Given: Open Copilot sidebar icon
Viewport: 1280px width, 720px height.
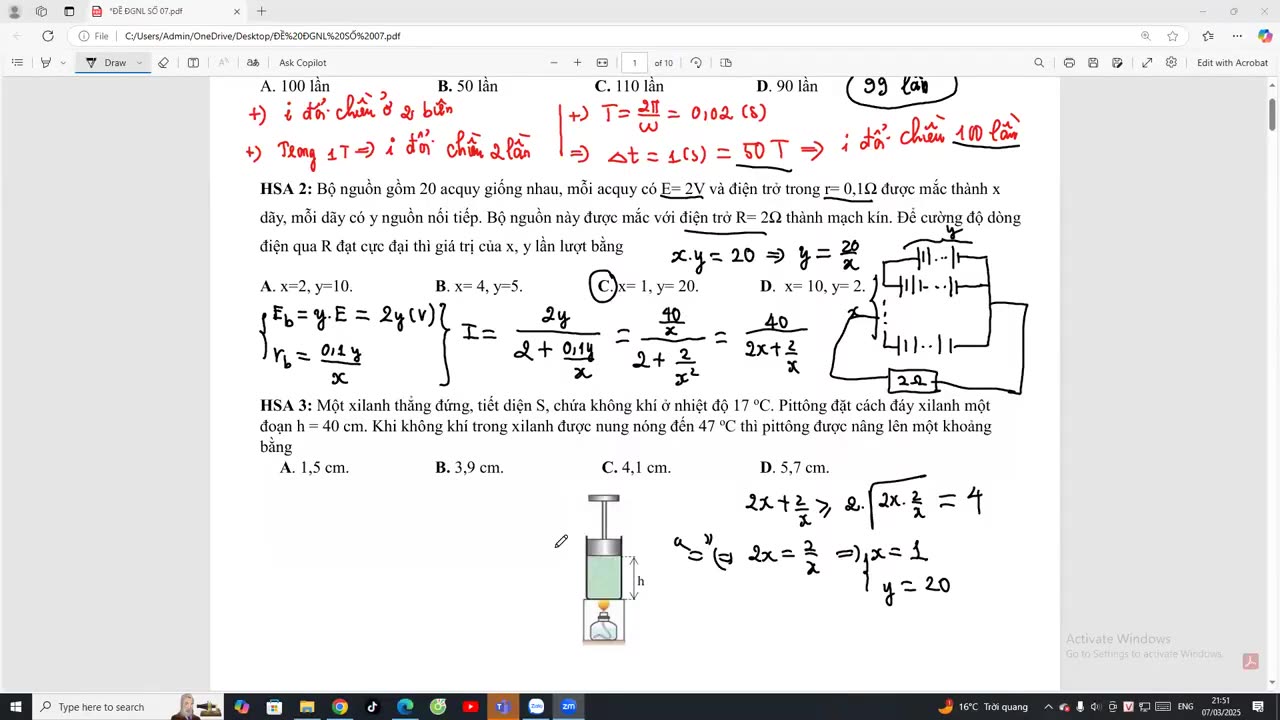Looking at the screenshot, I should (1265, 36).
